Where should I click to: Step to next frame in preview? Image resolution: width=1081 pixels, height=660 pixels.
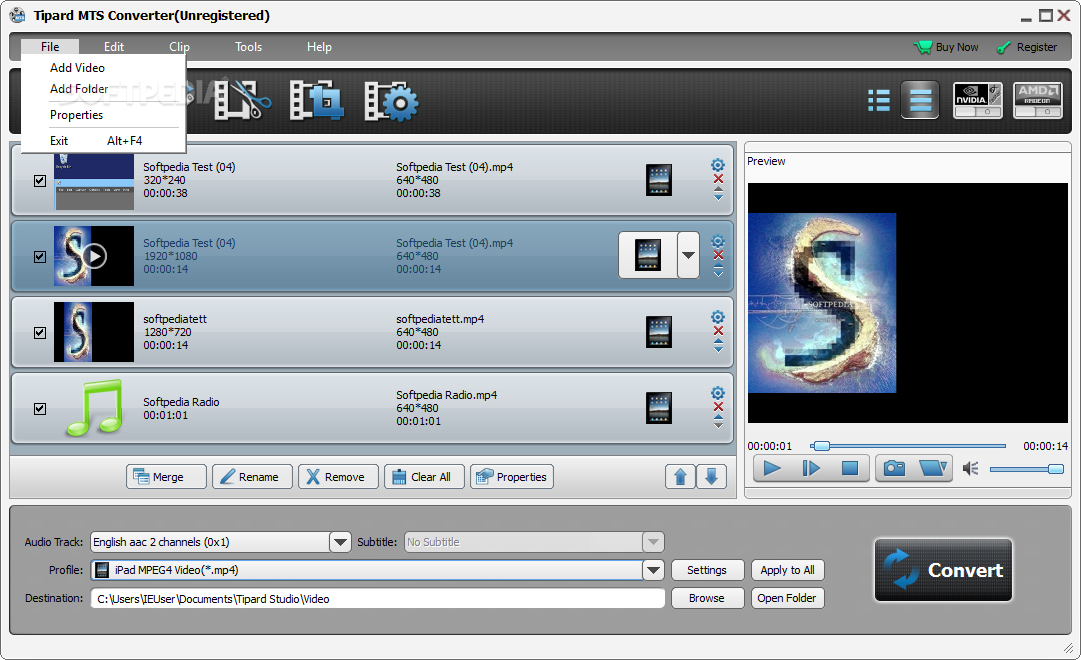point(811,468)
